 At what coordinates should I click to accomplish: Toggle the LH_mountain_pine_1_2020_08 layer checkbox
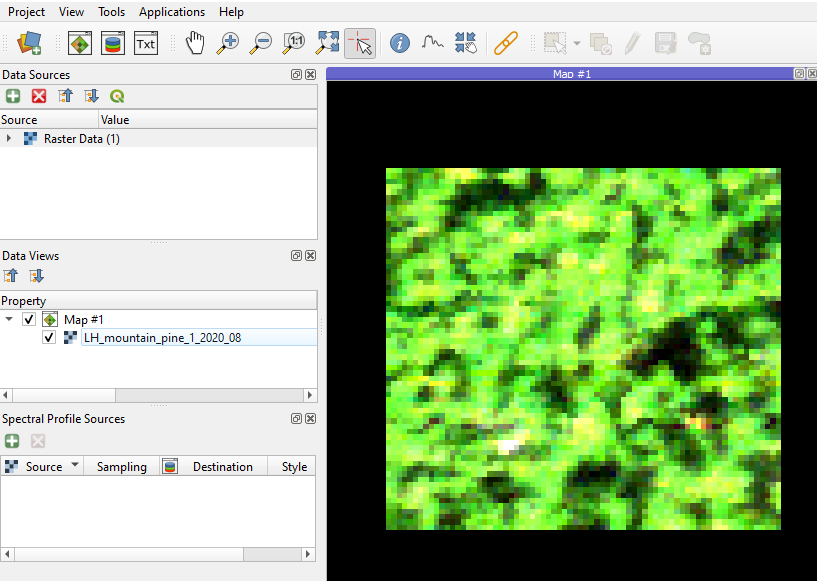[49, 338]
